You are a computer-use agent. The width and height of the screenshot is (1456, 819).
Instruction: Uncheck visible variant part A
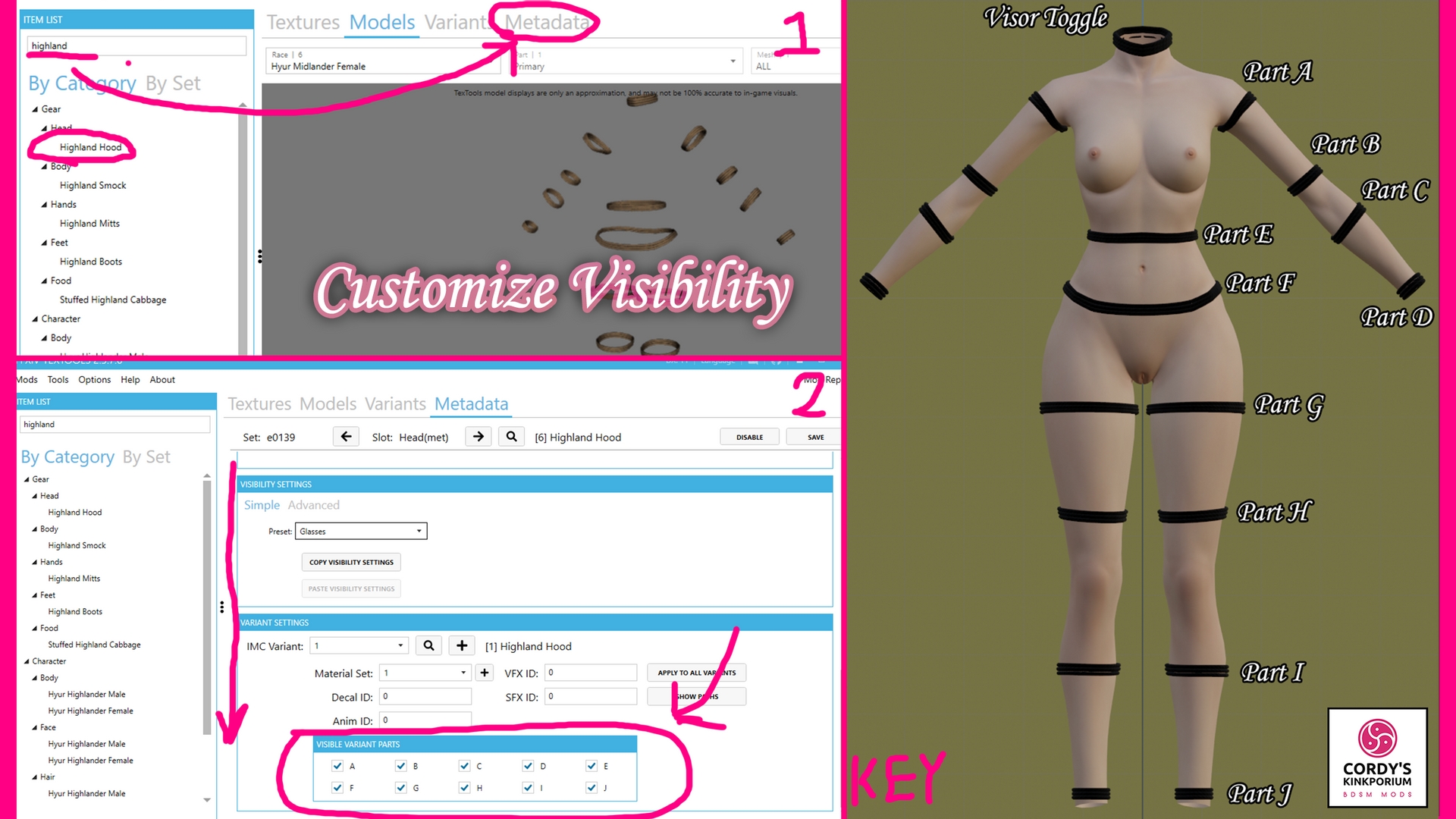337,766
